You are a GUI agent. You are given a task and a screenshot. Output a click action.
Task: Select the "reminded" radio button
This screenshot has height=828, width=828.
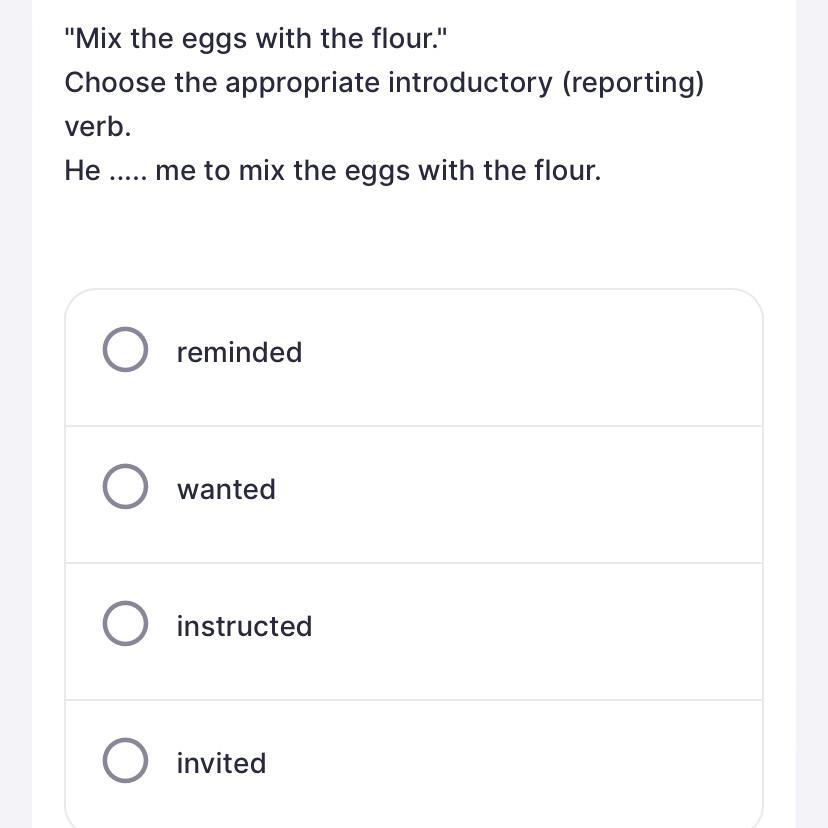coord(126,351)
